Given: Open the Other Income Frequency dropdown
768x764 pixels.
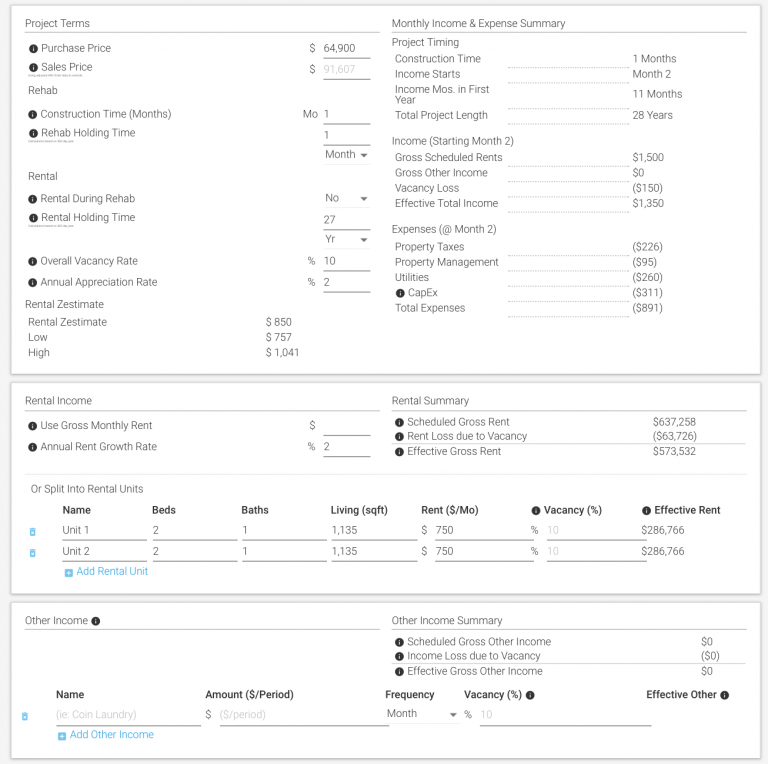Looking at the screenshot, I should tap(421, 714).
